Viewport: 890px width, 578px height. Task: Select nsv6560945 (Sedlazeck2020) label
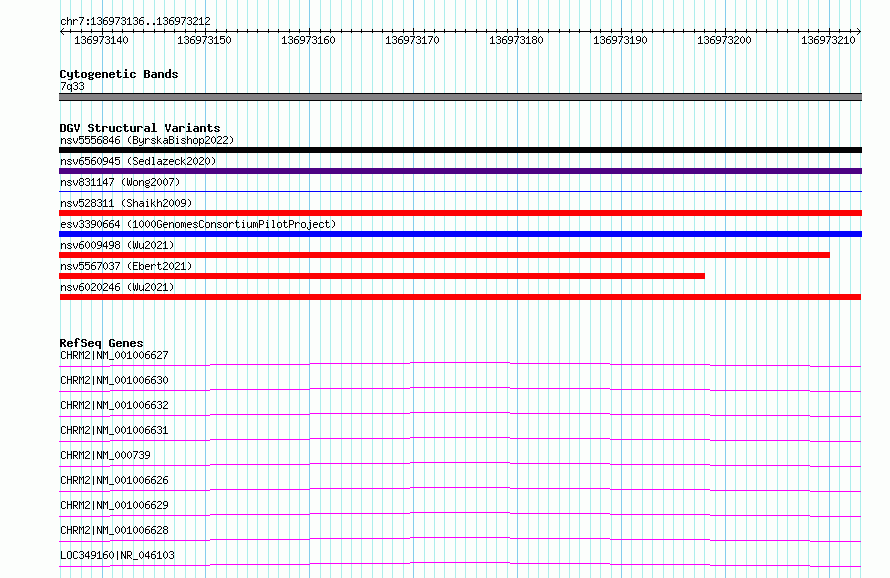(138, 161)
